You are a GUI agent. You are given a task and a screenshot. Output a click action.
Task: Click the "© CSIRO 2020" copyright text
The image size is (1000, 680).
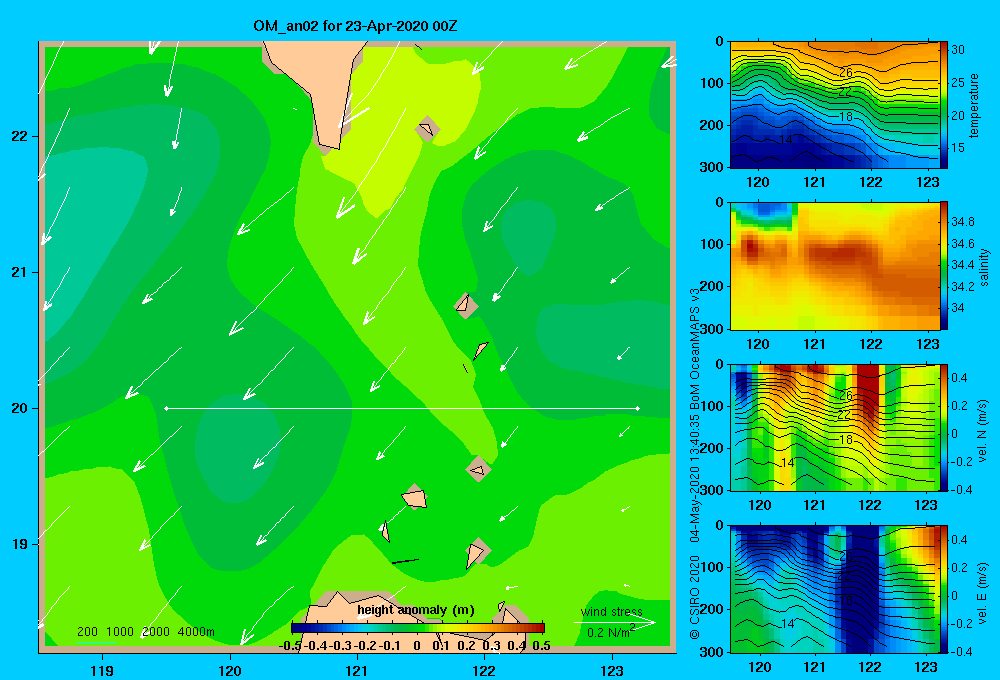pyautogui.click(x=695, y=597)
